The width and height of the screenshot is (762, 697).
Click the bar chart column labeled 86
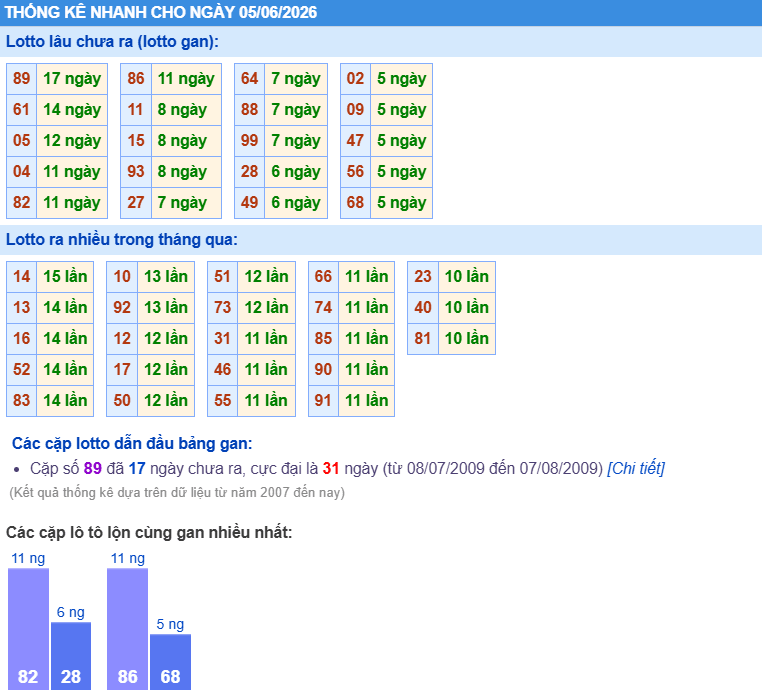tap(127, 629)
